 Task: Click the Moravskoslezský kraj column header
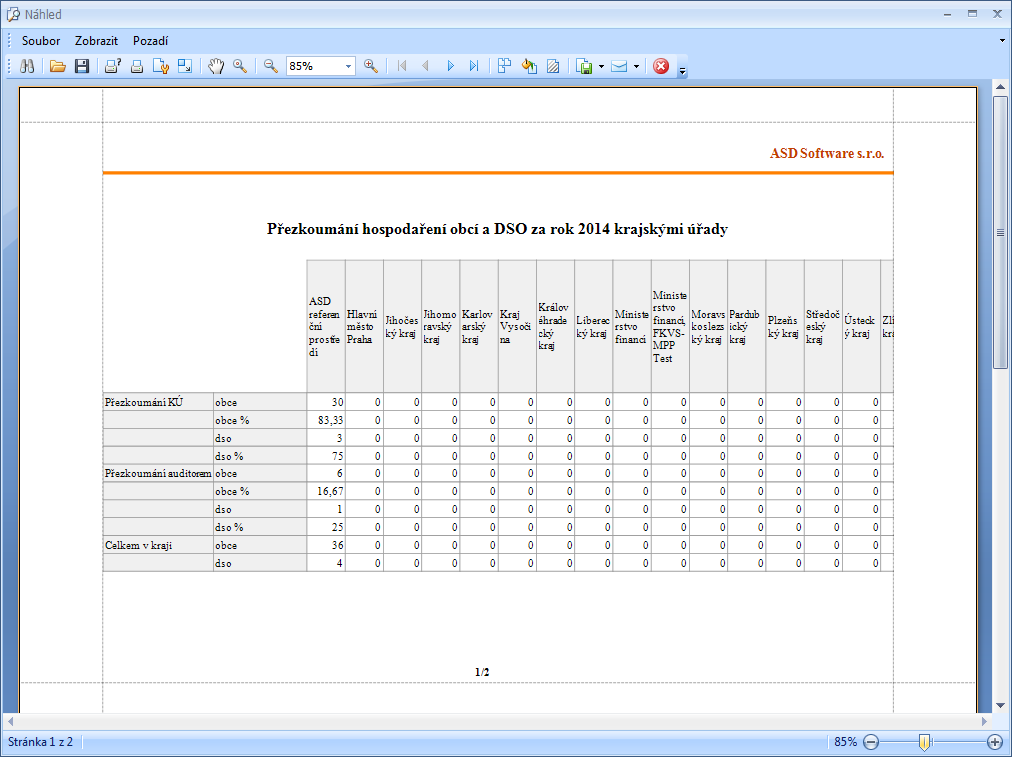[x=708, y=327]
